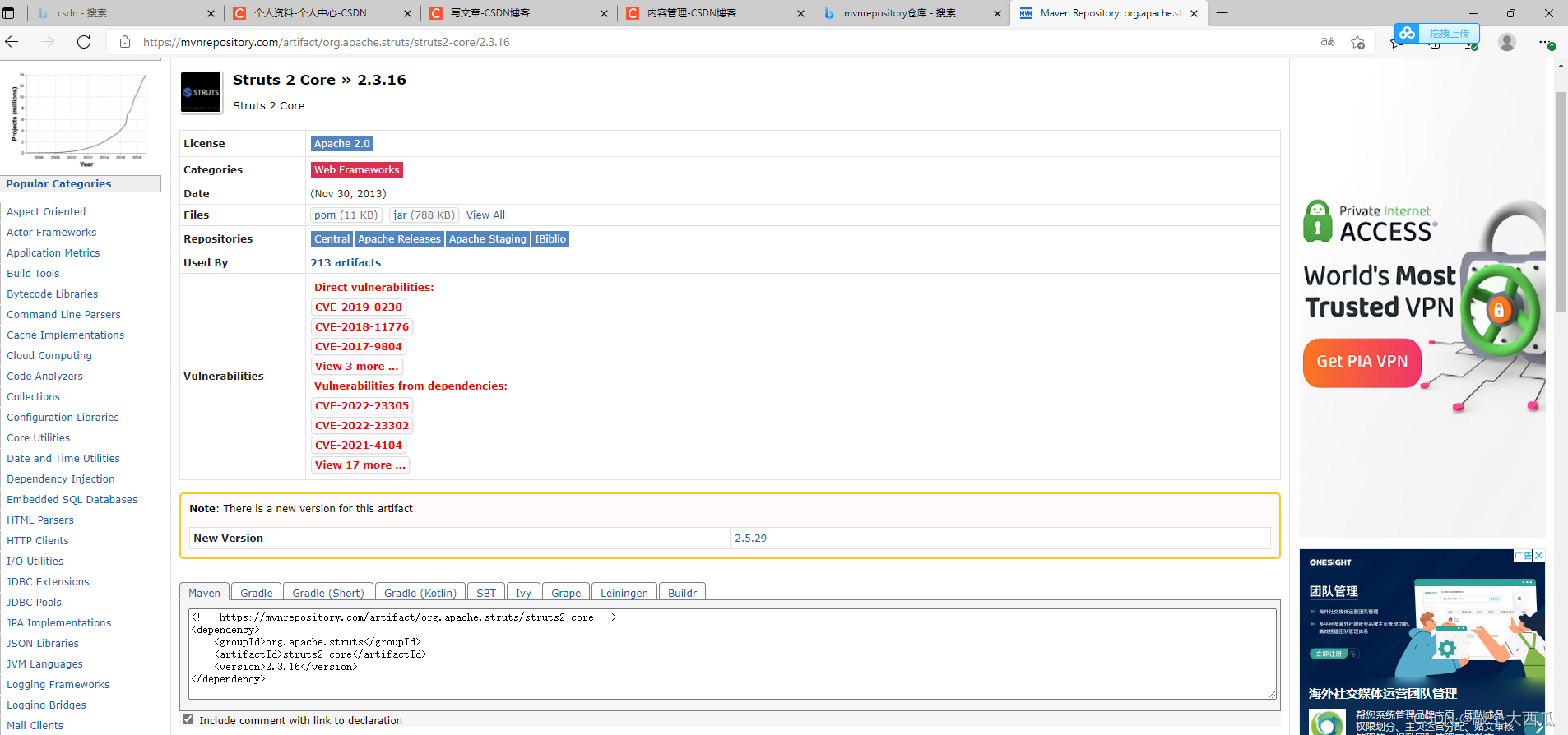Close the active Maven Repository tab
1568x735 pixels.
tap(1194, 13)
